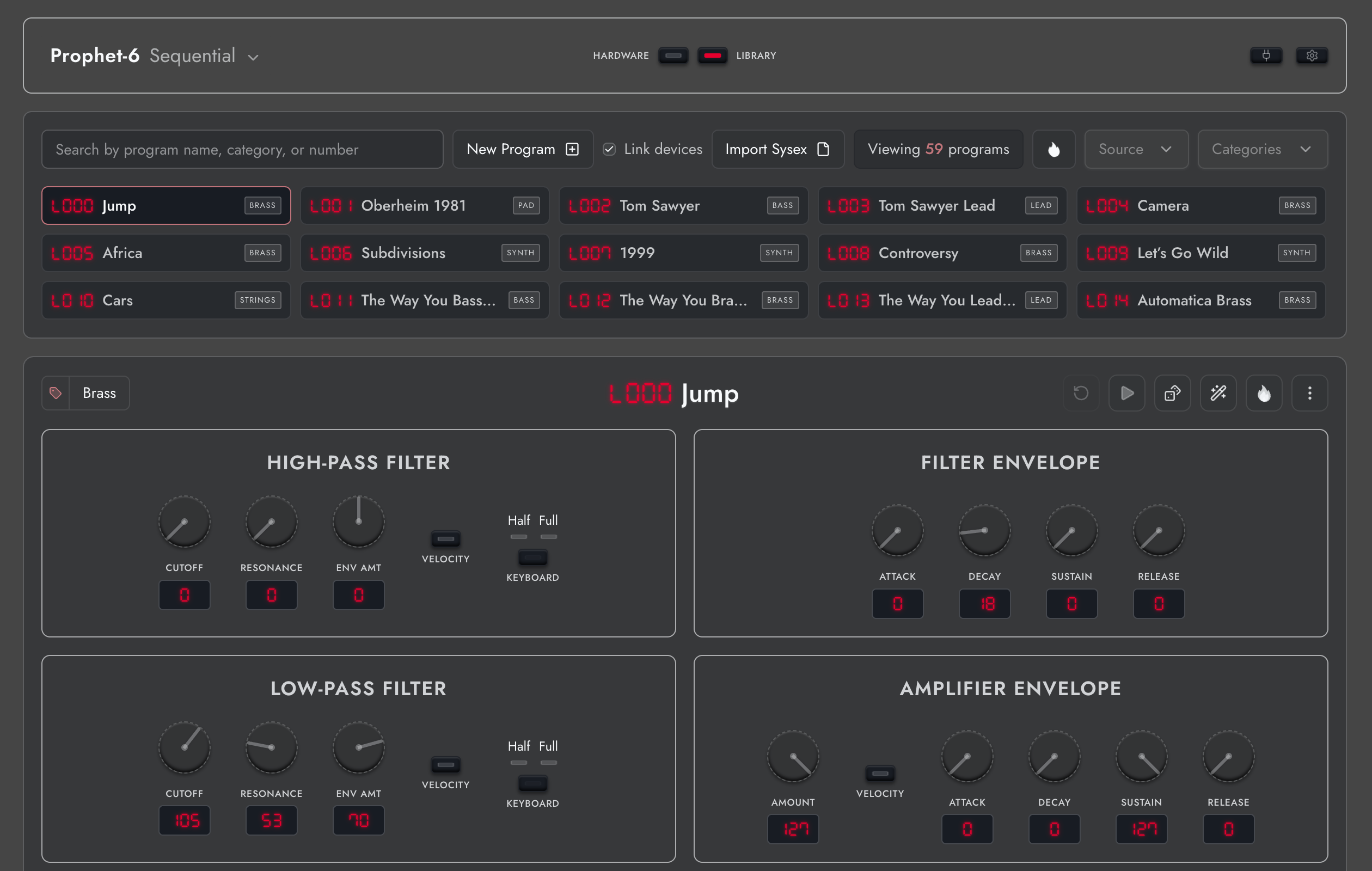
Task: Select program L005 Africa
Action: pos(166,253)
